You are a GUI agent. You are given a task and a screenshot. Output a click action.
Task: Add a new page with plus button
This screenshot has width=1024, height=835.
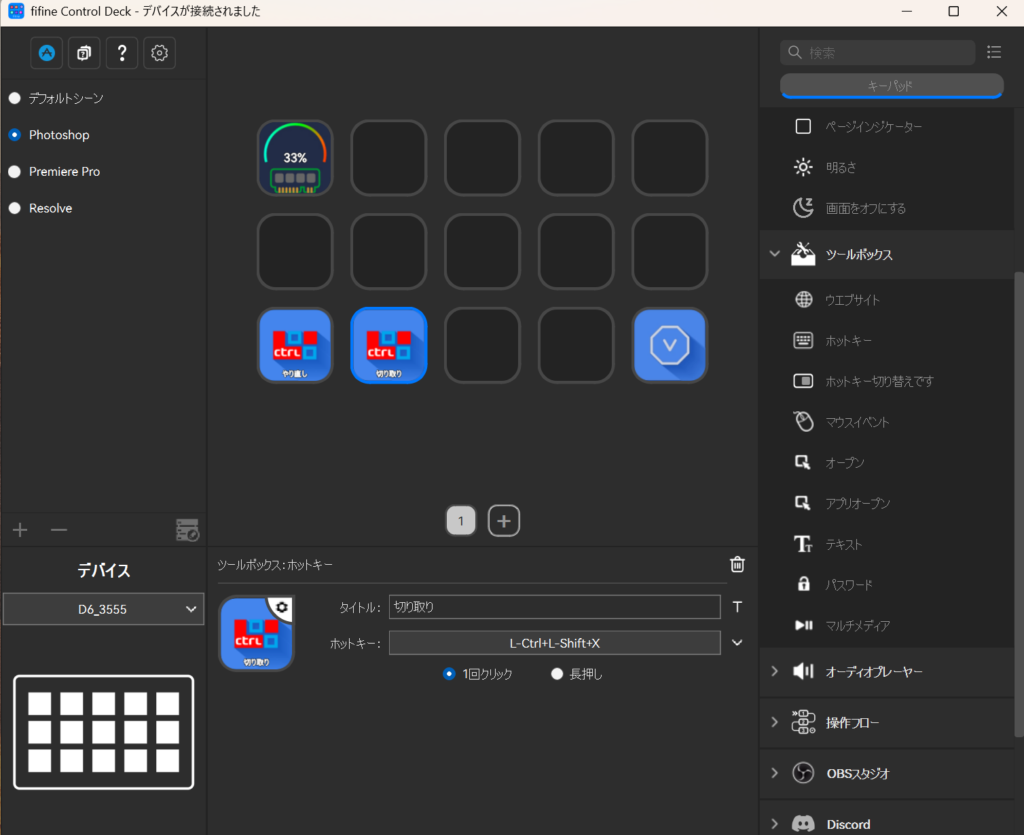coord(504,521)
